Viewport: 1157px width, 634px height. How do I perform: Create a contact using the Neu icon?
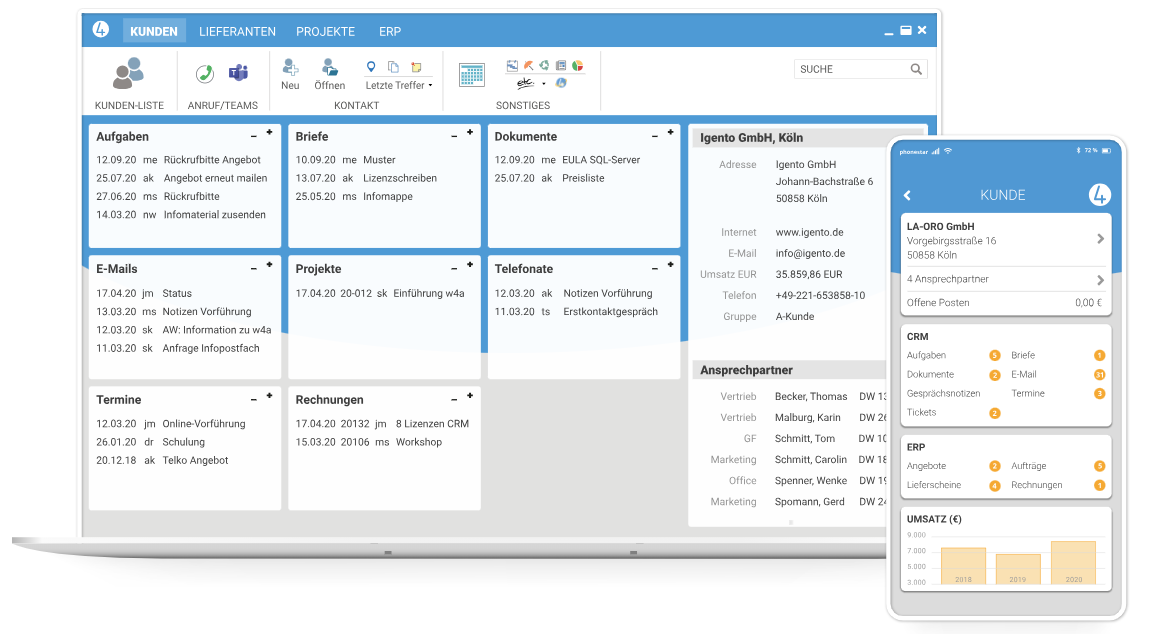click(290, 66)
